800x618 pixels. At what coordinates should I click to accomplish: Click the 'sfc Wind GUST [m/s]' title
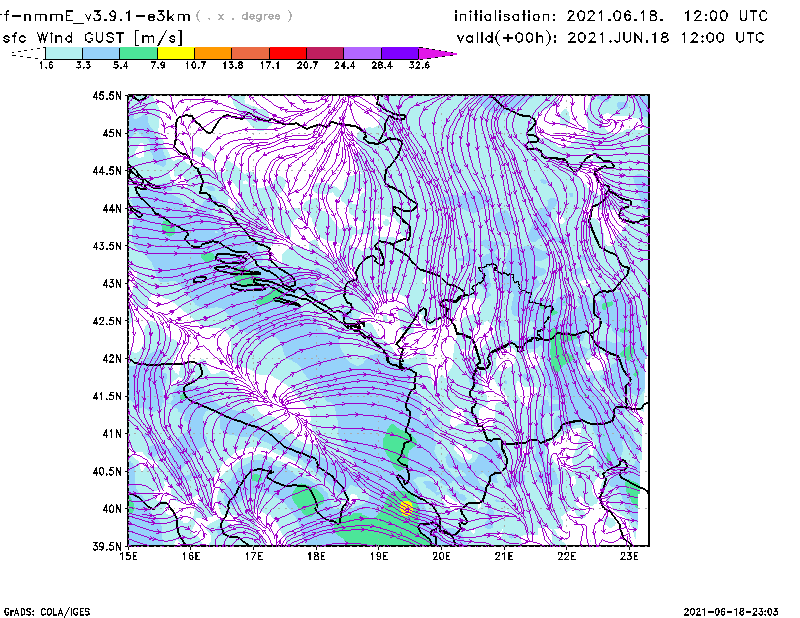pyautogui.click(x=93, y=38)
